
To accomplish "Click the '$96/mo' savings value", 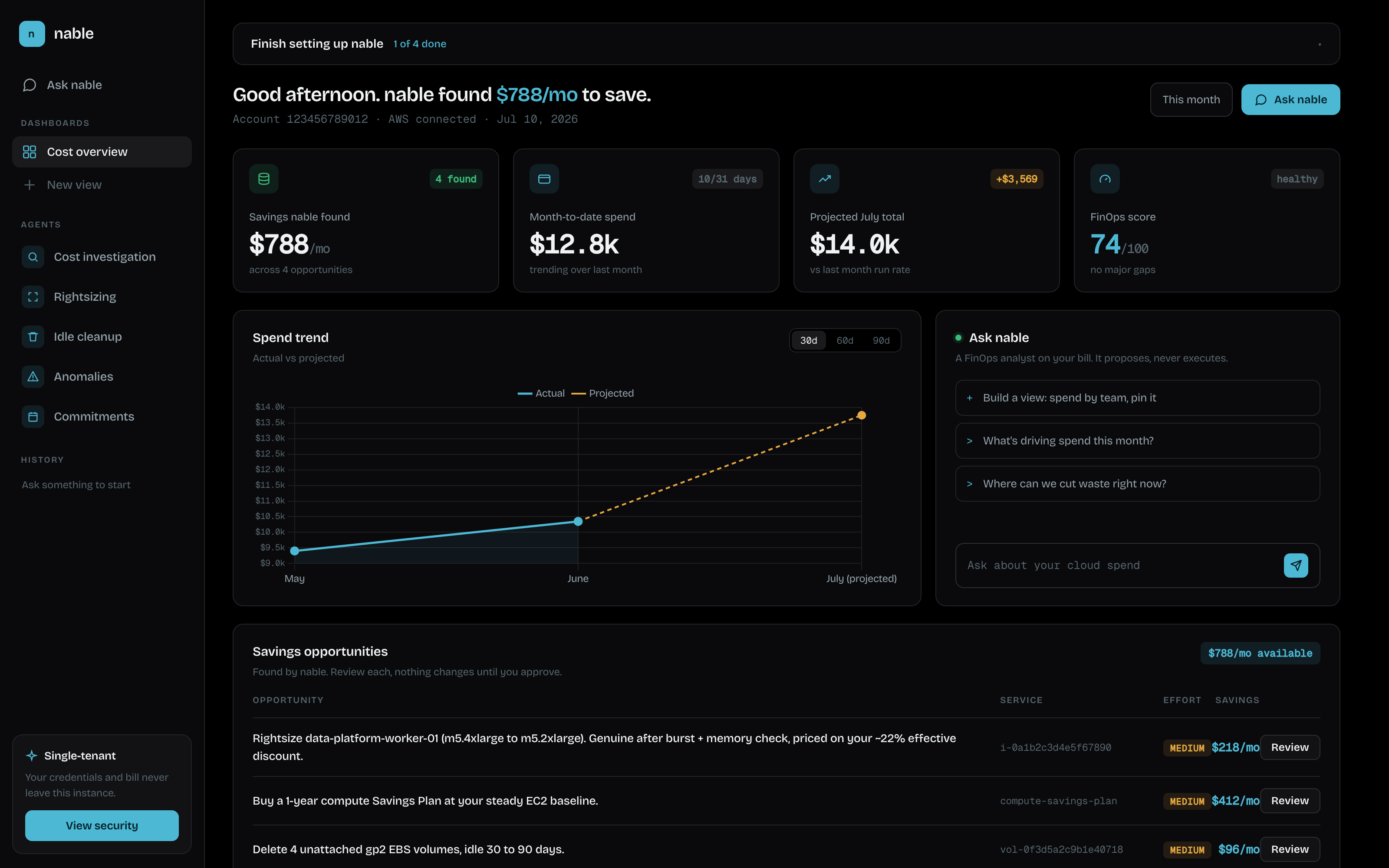I will tap(1239, 850).
